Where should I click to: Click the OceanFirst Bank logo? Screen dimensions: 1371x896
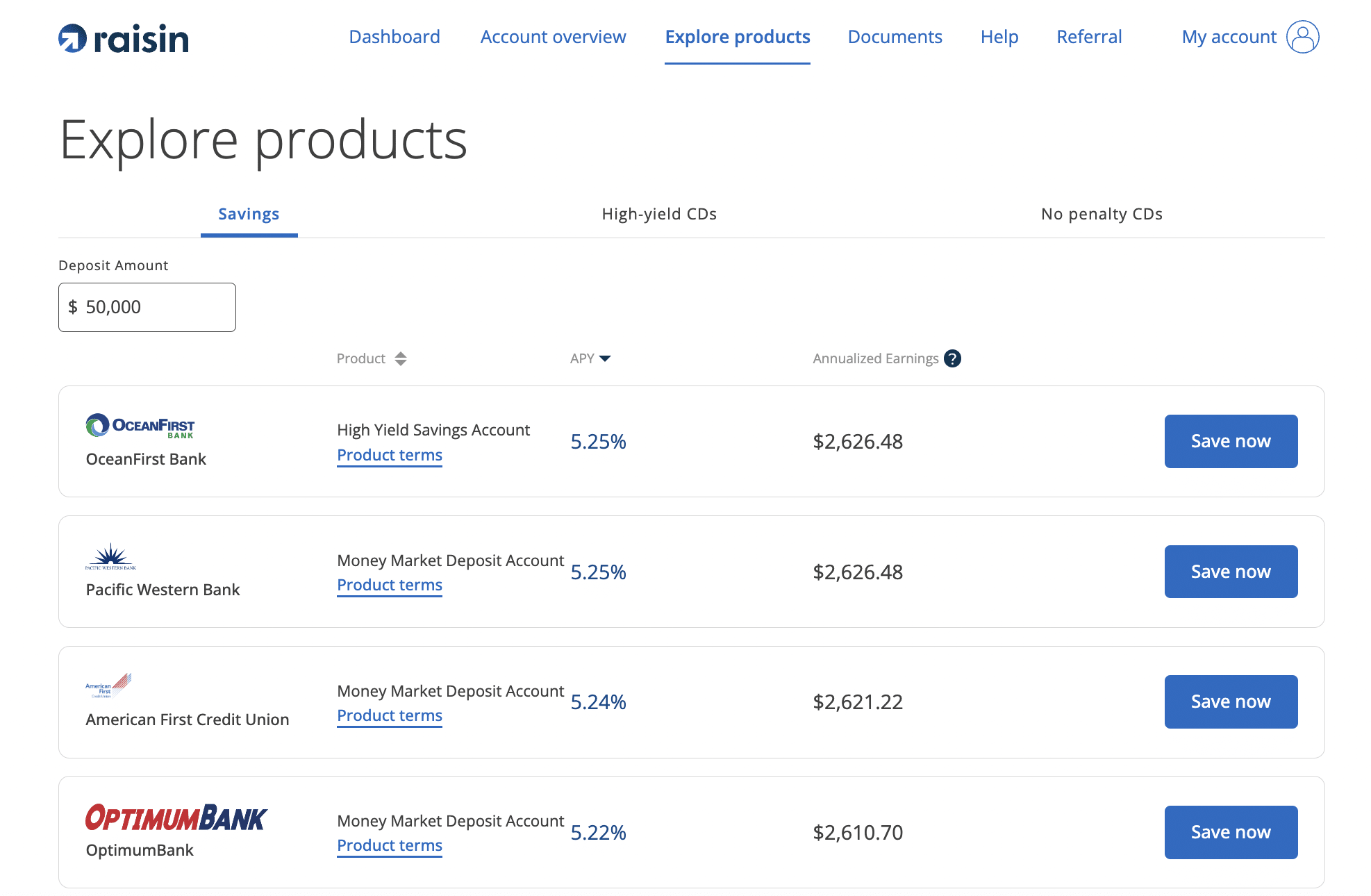140,426
